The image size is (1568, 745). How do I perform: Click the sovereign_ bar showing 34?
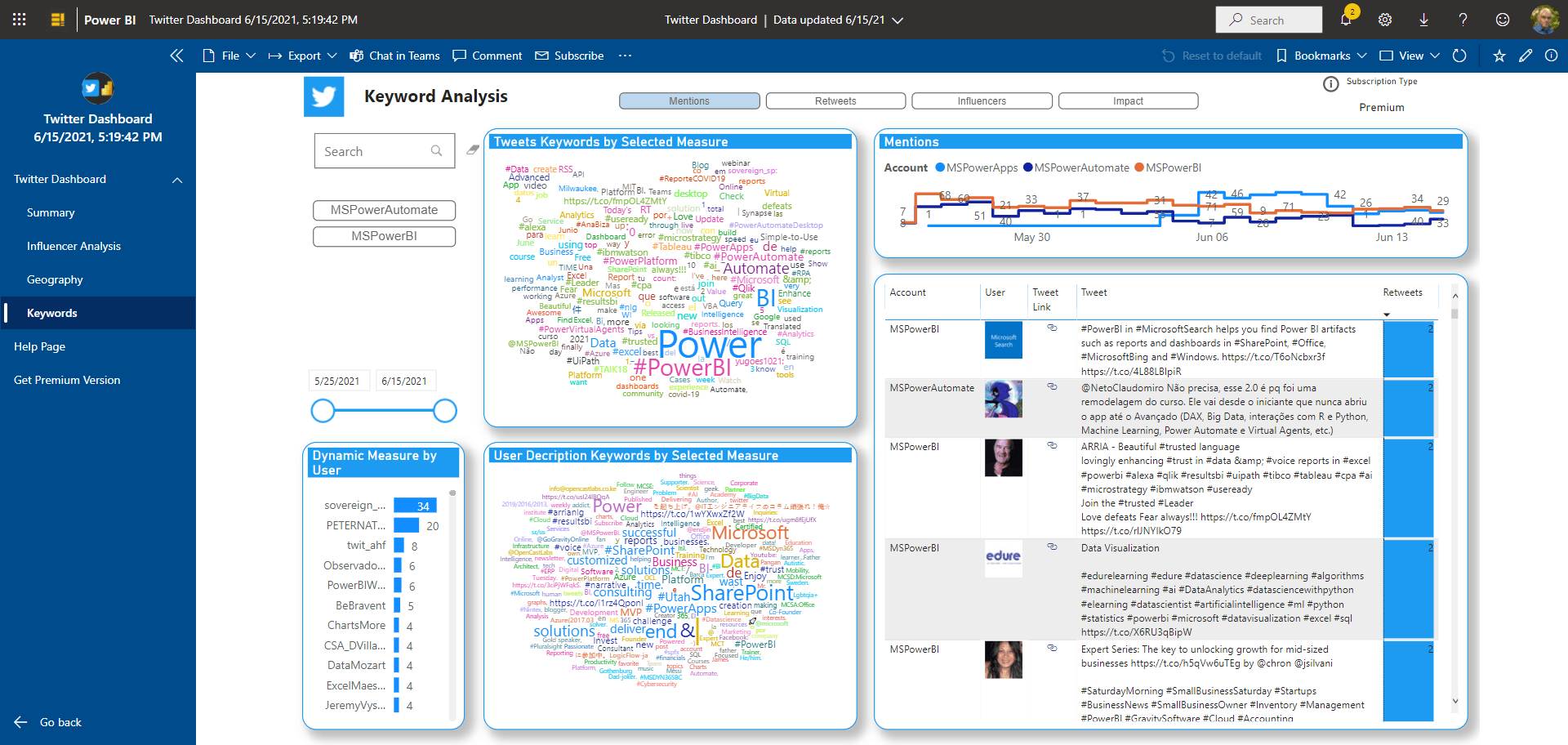(415, 506)
